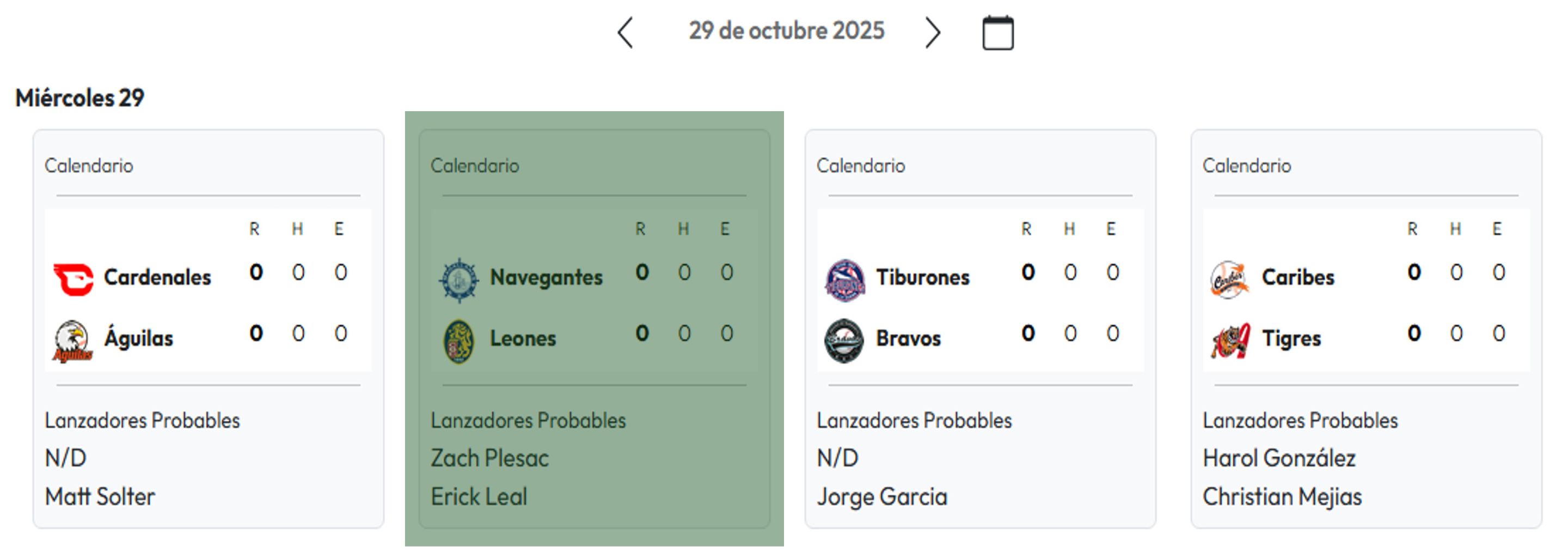Image resolution: width=1568 pixels, height=552 pixels.
Task: Click probable pitcher Zach Plesac
Action: click(x=489, y=458)
